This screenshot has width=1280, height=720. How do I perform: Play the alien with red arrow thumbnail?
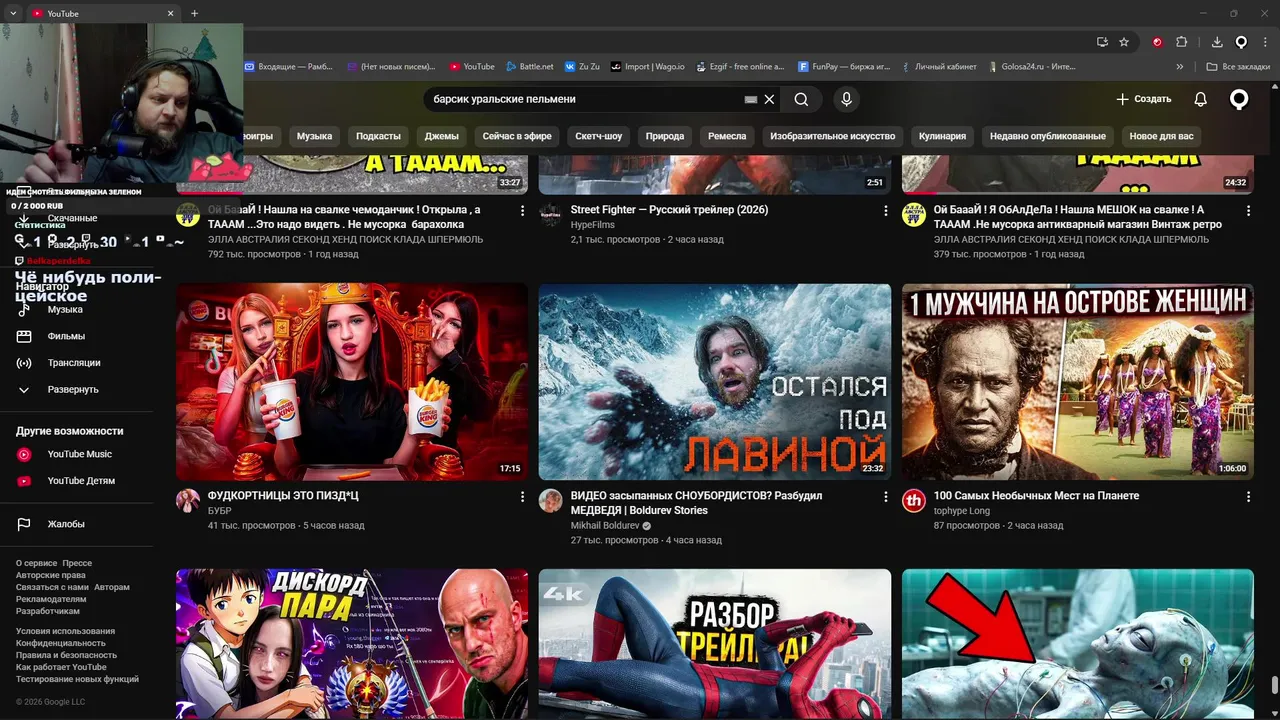pos(1078,643)
